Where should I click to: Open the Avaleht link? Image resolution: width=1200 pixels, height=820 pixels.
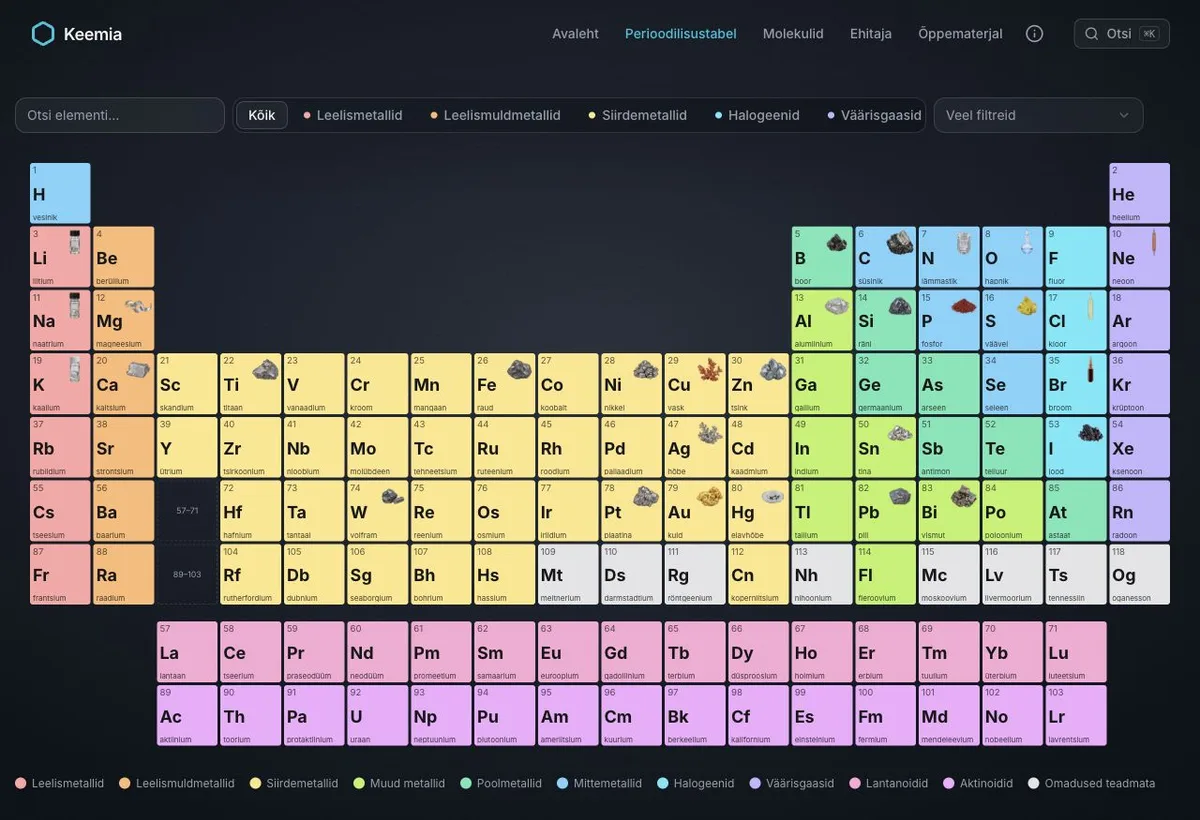(575, 34)
